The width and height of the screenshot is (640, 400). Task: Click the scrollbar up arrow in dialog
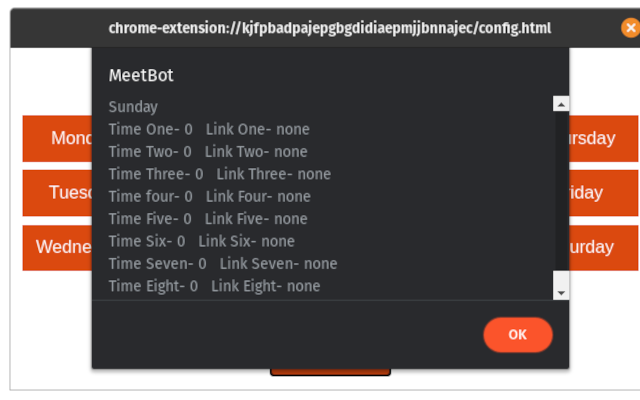(x=561, y=104)
